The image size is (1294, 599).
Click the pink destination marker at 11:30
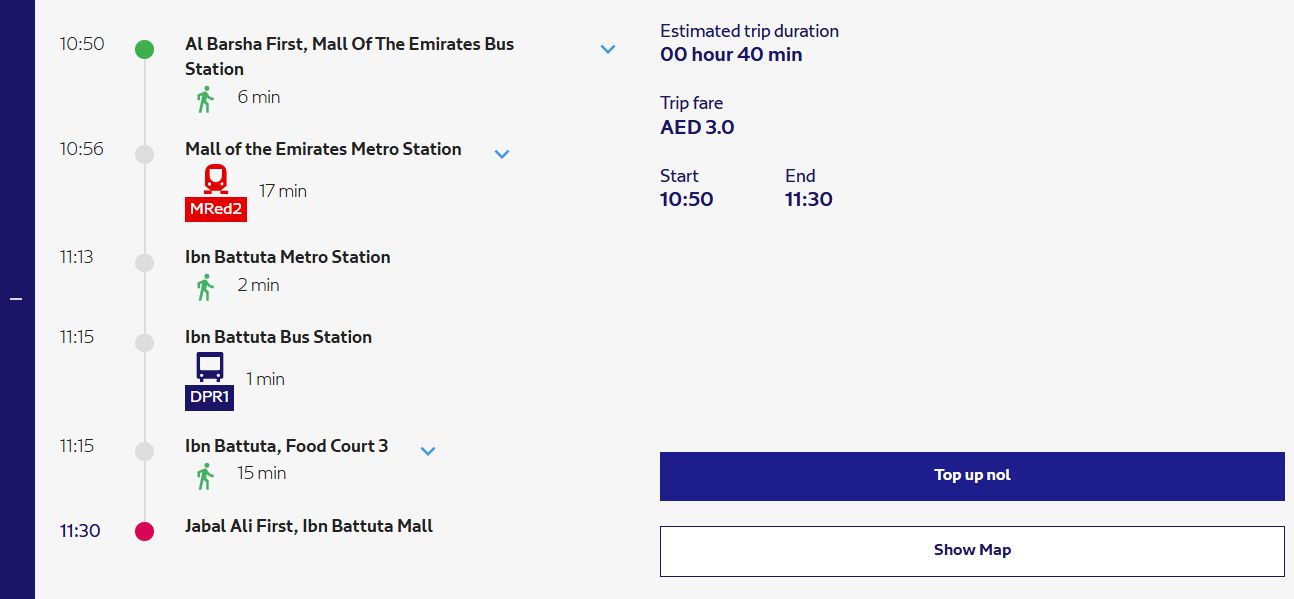[145, 531]
